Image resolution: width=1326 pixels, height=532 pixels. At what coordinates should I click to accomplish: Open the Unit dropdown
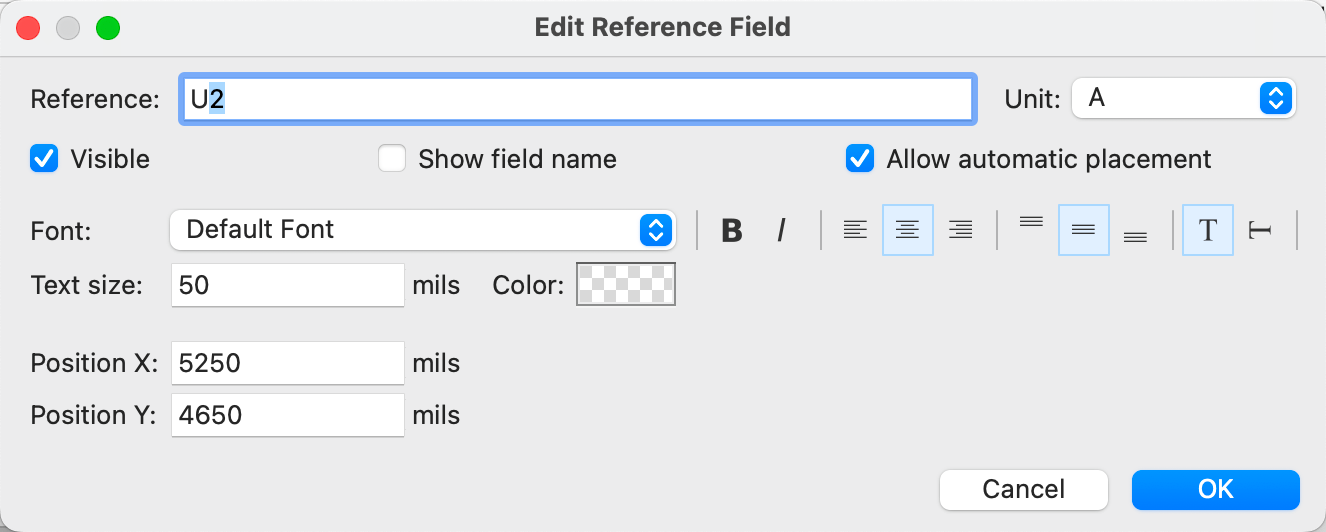click(x=1183, y=98)
